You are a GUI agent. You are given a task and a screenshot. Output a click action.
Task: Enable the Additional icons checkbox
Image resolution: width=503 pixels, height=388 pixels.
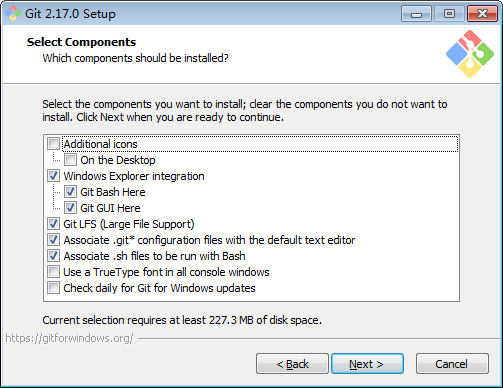click(53, 144)
